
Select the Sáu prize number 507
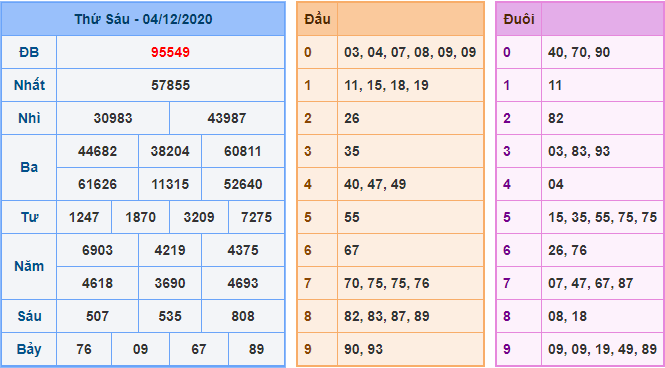pos(97,316)
